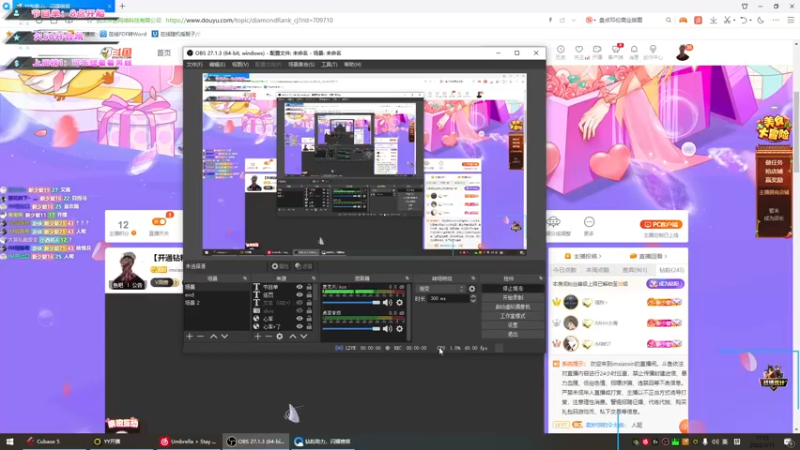Click the orange PC客户端 button
800x450 pixels.
coord(661,224)
